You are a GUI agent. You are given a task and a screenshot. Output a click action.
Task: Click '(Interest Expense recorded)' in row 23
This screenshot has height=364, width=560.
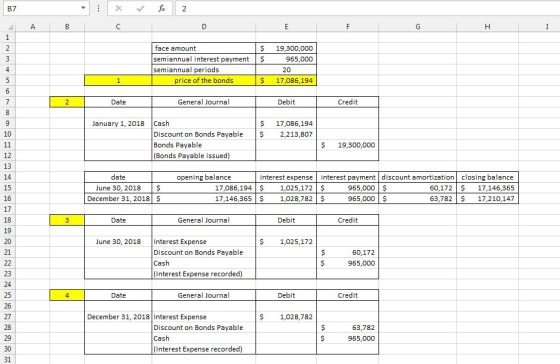click(204, 274)
